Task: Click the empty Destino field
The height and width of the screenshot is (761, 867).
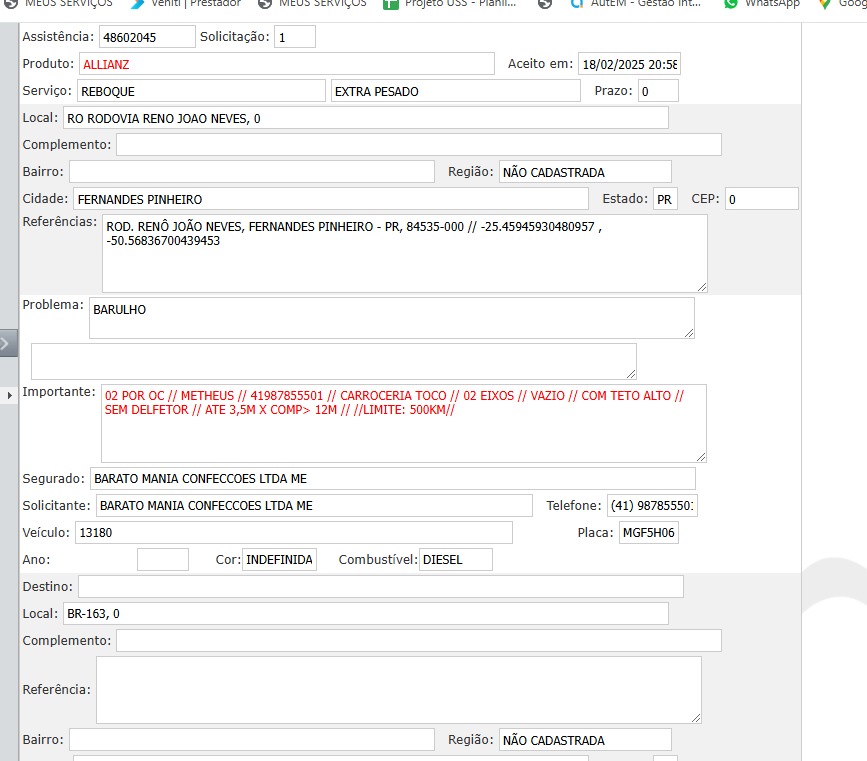Action: coord(380,587)
